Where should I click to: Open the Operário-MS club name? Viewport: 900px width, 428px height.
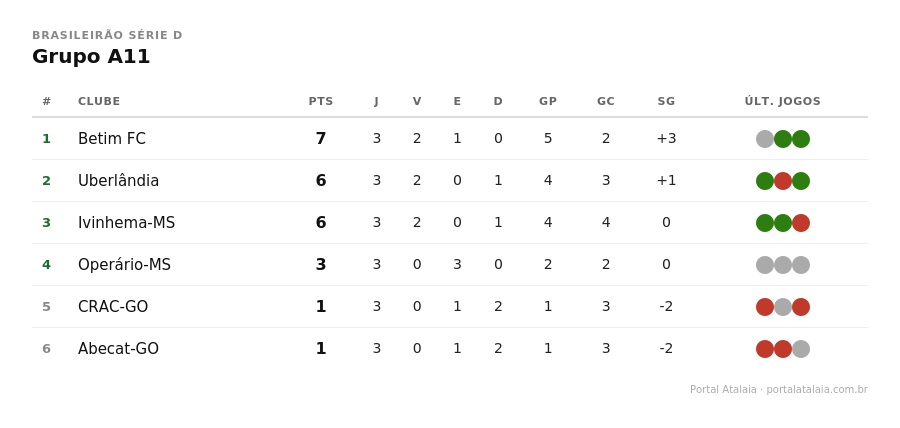click(x=124, y=265)
